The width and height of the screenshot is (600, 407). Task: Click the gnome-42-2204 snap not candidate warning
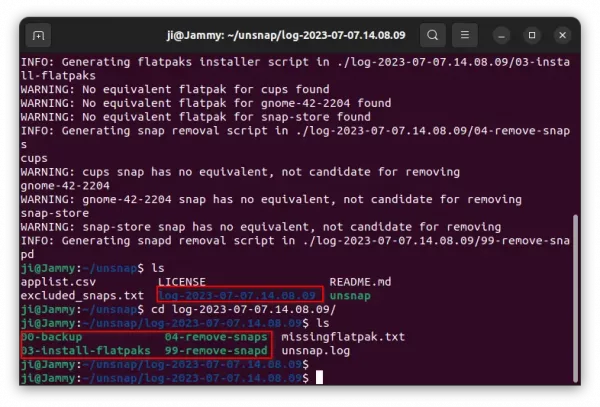click(x=271, y=200)
